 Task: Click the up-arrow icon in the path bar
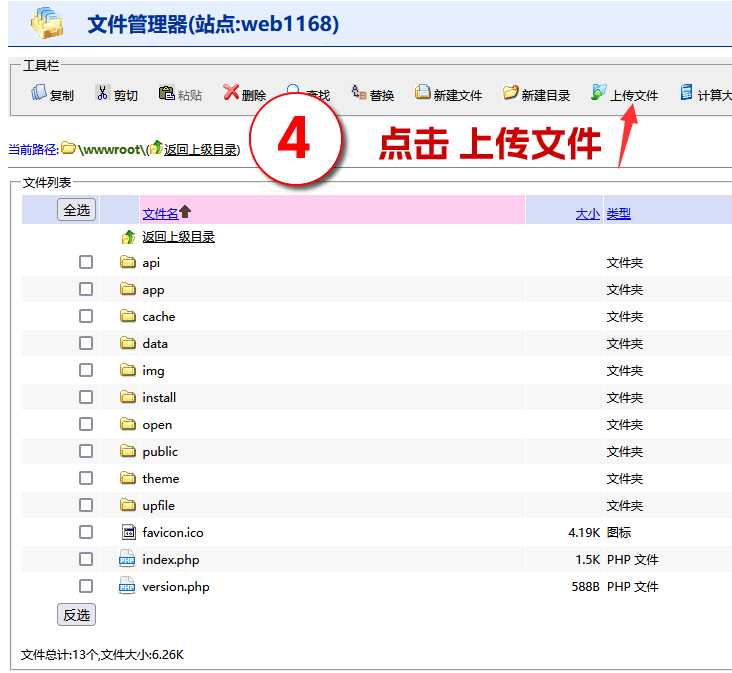(x=156, y=147)
